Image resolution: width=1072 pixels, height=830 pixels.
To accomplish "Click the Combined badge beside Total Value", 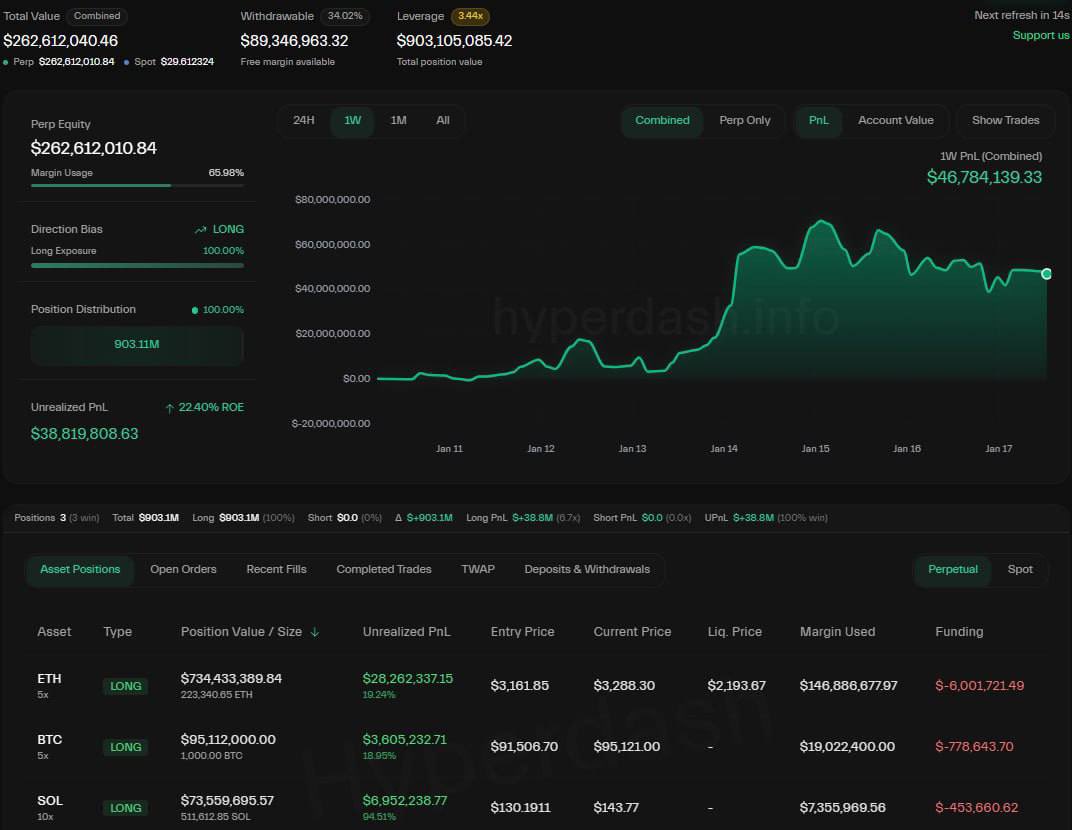I will 96,16.
